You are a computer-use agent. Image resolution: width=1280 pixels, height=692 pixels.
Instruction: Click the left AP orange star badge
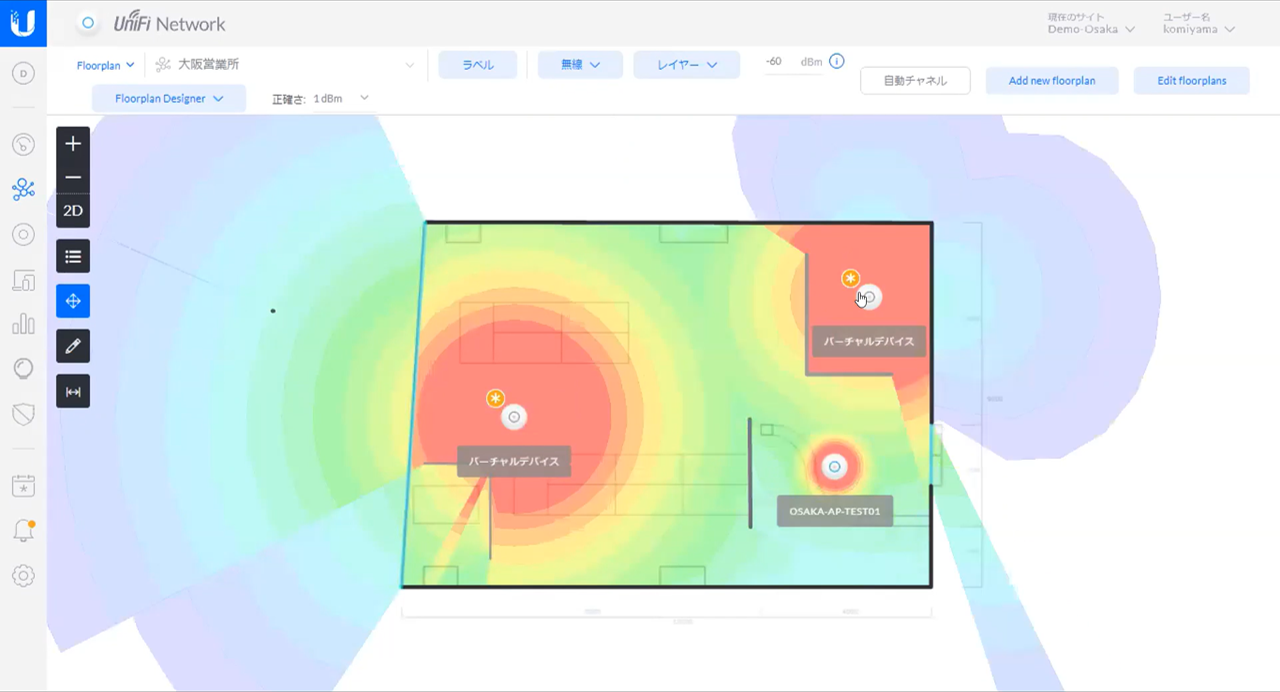(x=495, y=398)
